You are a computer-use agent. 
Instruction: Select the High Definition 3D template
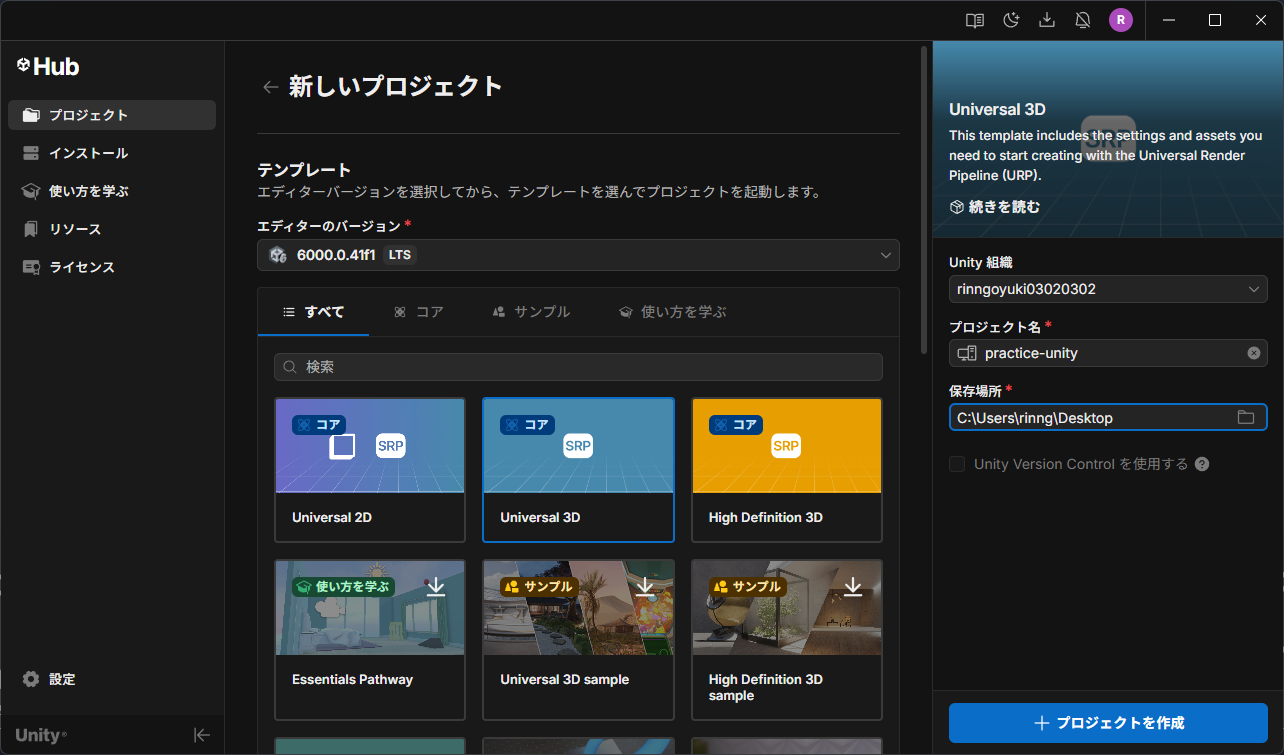pos(787,470)
